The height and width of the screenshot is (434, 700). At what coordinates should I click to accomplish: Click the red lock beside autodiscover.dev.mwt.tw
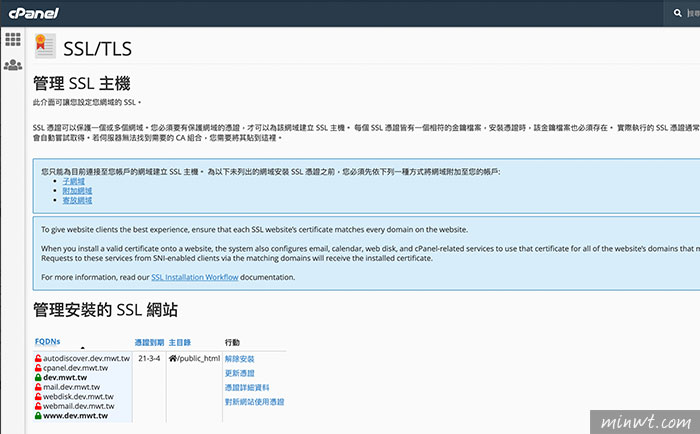(38, 358)
